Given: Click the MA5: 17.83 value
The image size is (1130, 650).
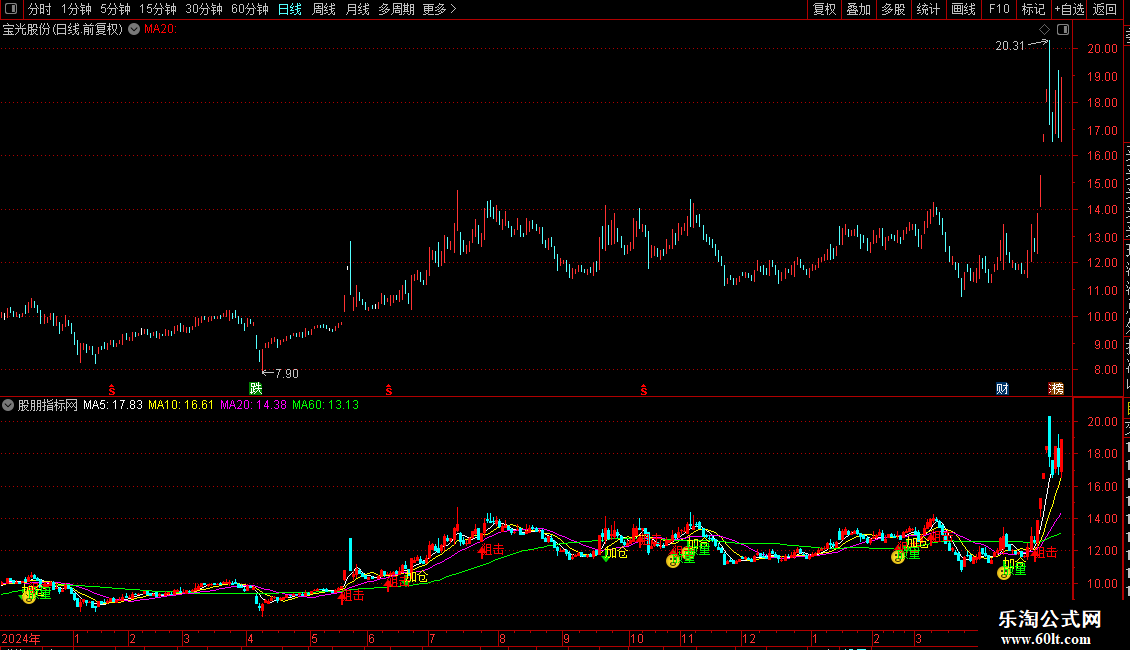Looking at the screenshot, I should (x=112, y=405).
